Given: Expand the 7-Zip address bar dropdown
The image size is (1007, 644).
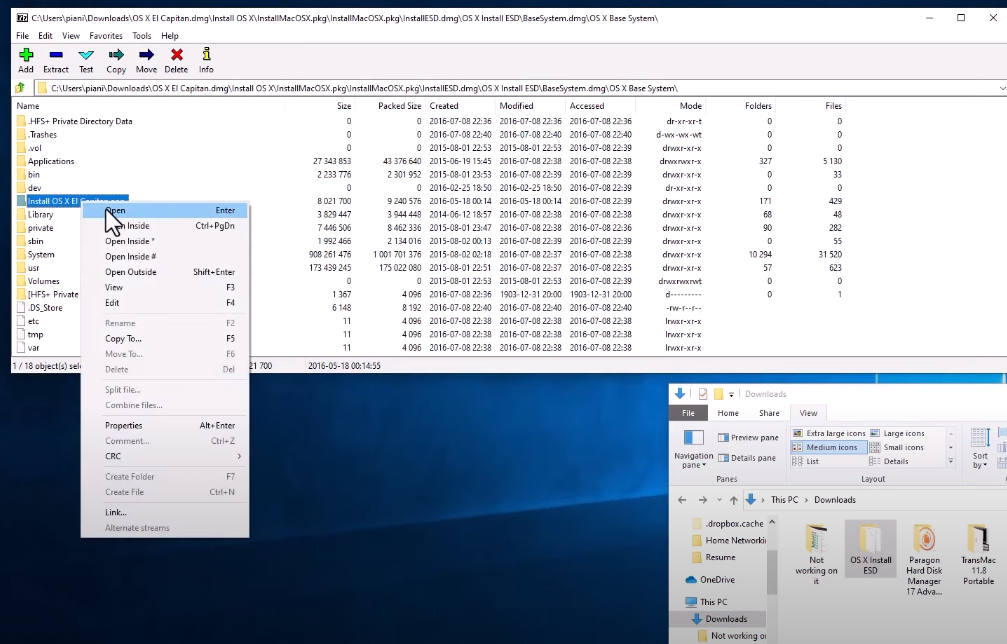Looking at the screenshot, I should tap(1001, 88).
